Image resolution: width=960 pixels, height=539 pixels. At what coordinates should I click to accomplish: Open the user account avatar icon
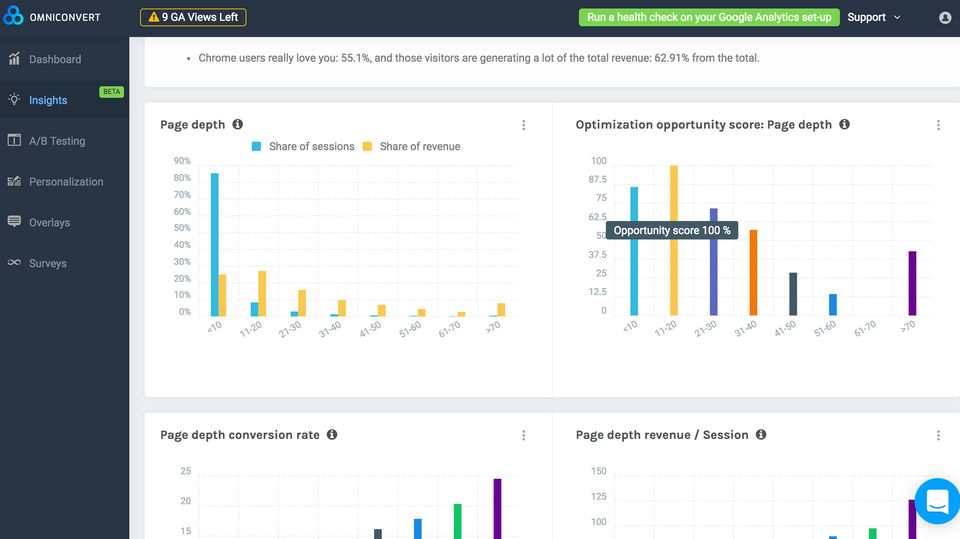[x=945, y=18]
